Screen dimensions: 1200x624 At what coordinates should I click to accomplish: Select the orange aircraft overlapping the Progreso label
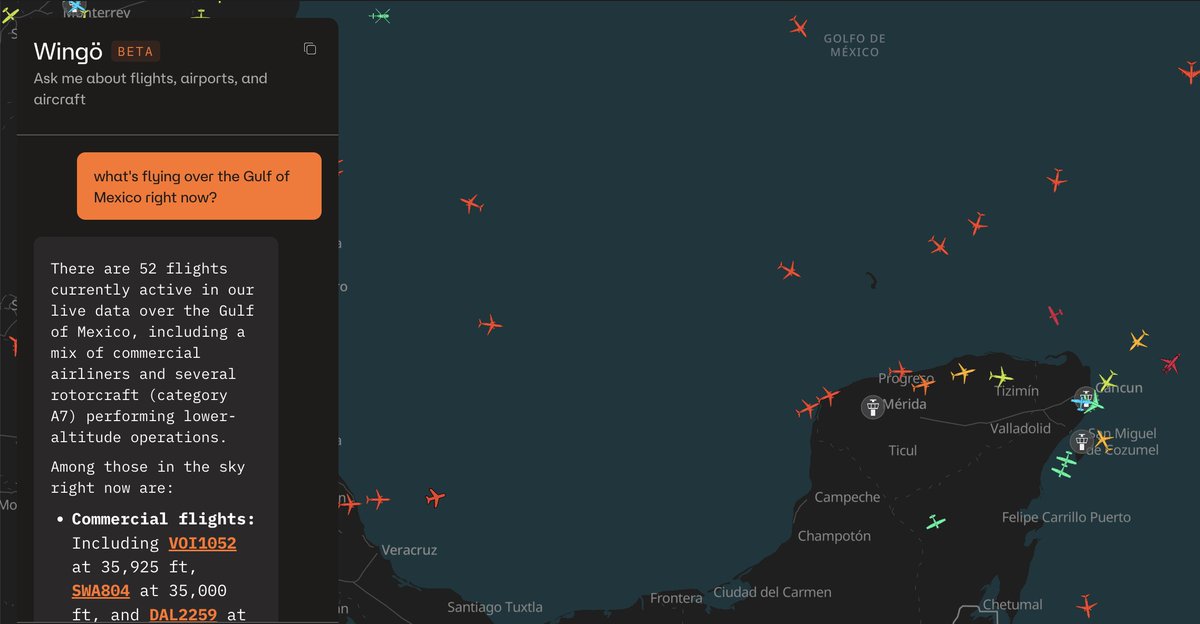click(923, 384)
